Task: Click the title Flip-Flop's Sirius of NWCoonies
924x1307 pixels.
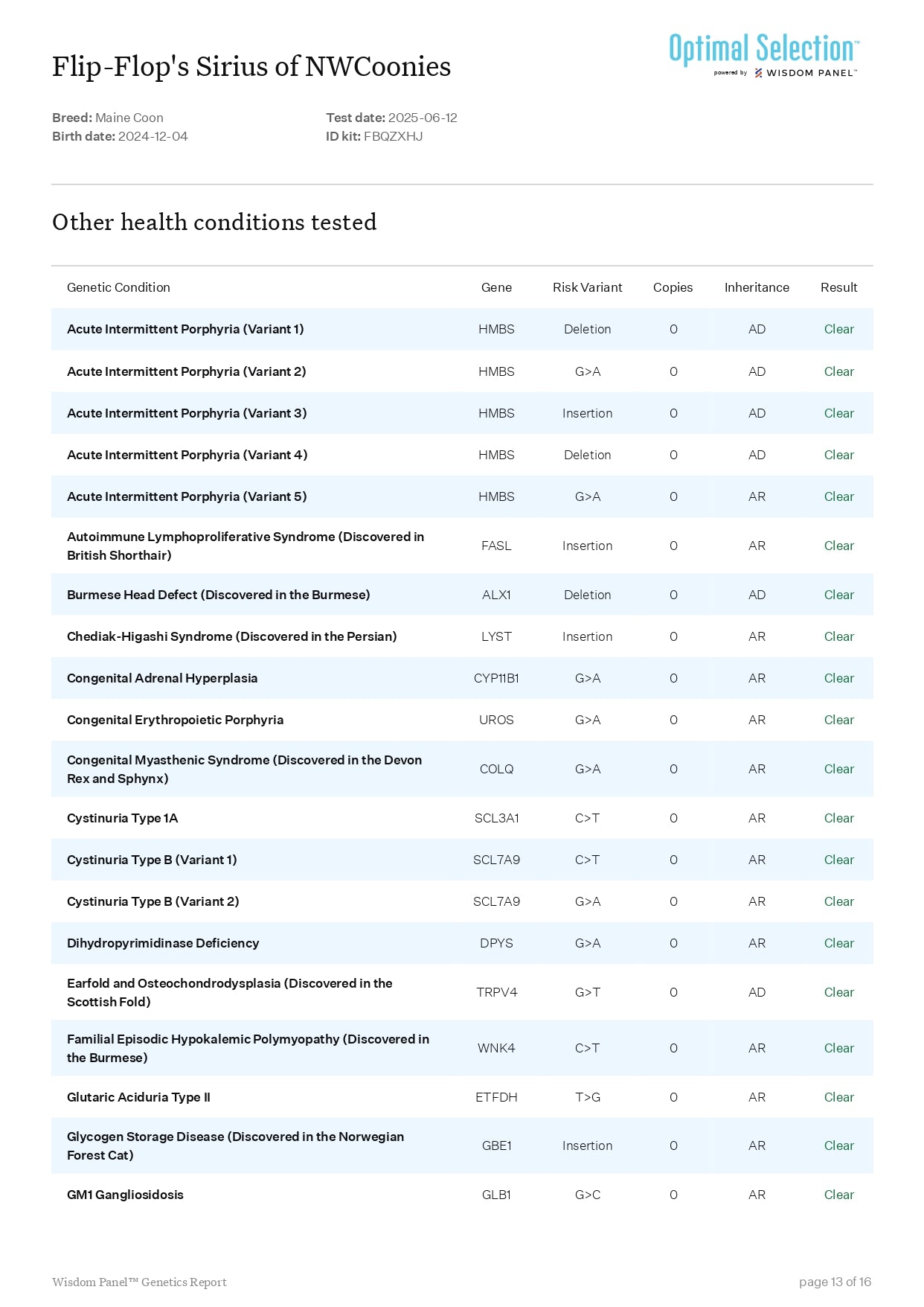Action: pyautogui.click(x=251, y=67)
